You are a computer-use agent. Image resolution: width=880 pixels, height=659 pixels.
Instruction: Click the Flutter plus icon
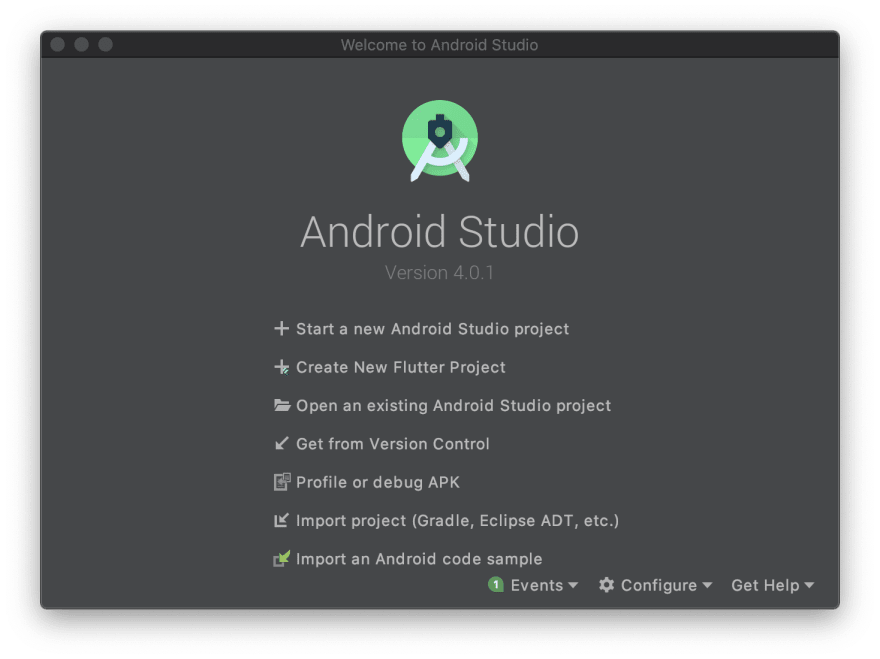tap(281, 367)
